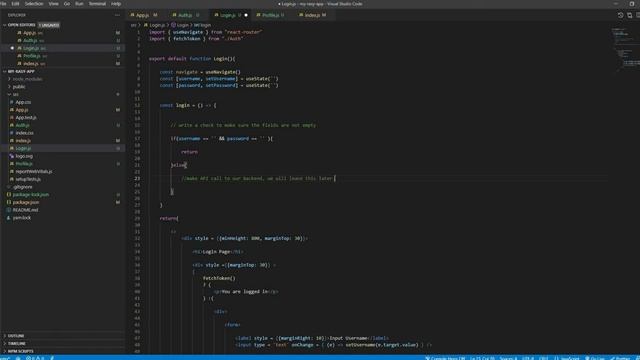Open the Terminal menu
Image resolution: width=640 pixels, height=360 pixels.
(x=97, y=4)
